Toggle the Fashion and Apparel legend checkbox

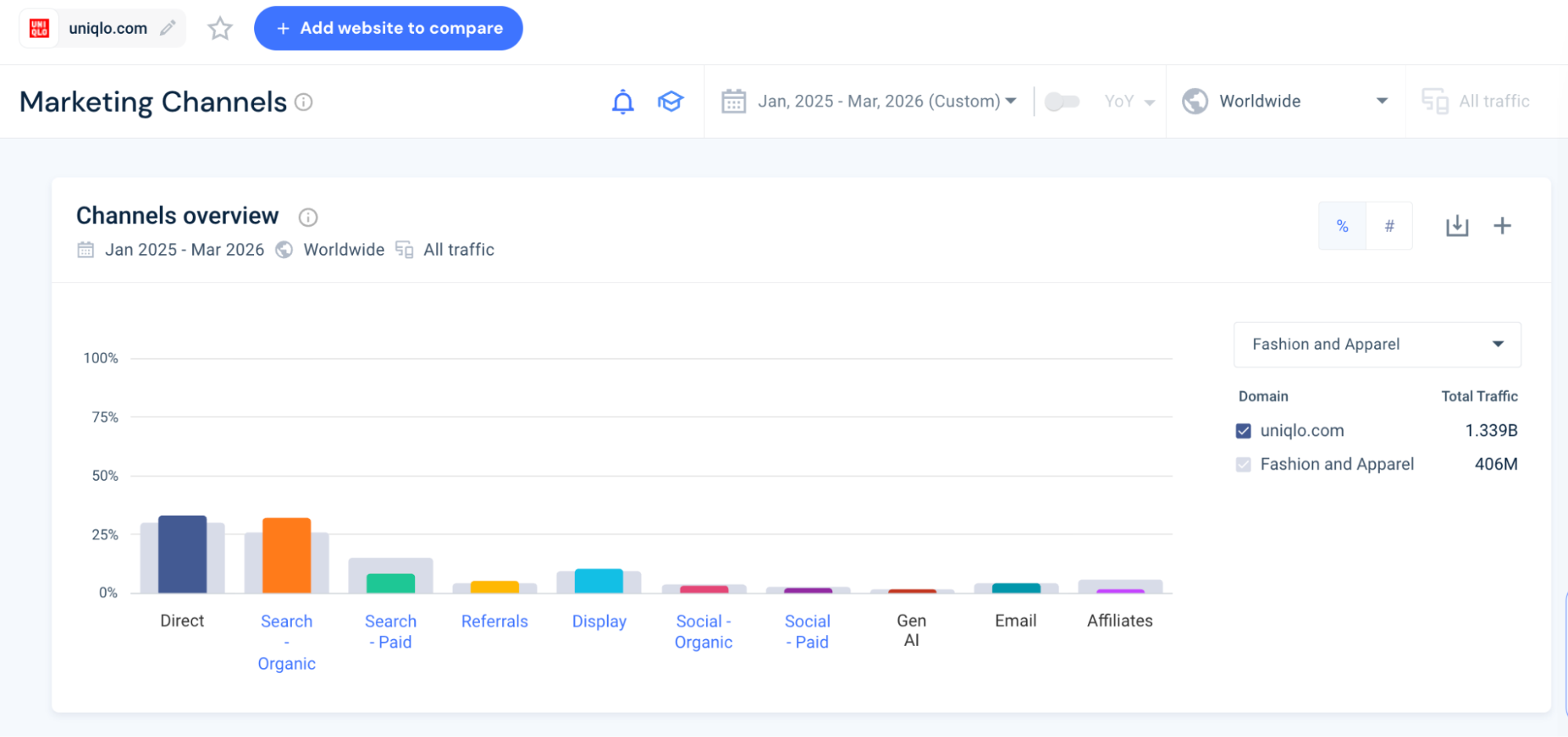pos(1243,464)
